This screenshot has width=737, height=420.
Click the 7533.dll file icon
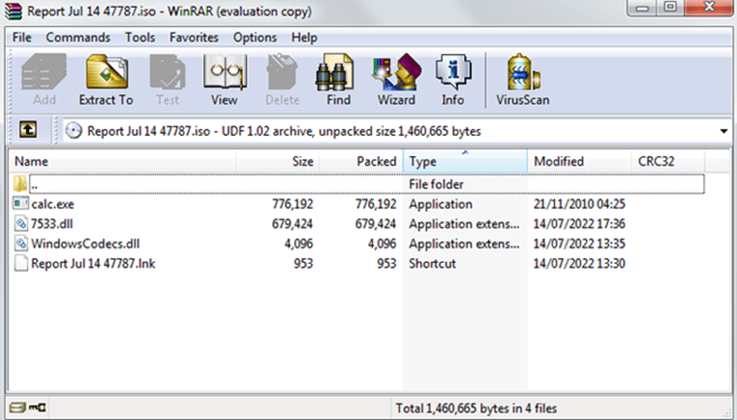(x=21, y=223)
